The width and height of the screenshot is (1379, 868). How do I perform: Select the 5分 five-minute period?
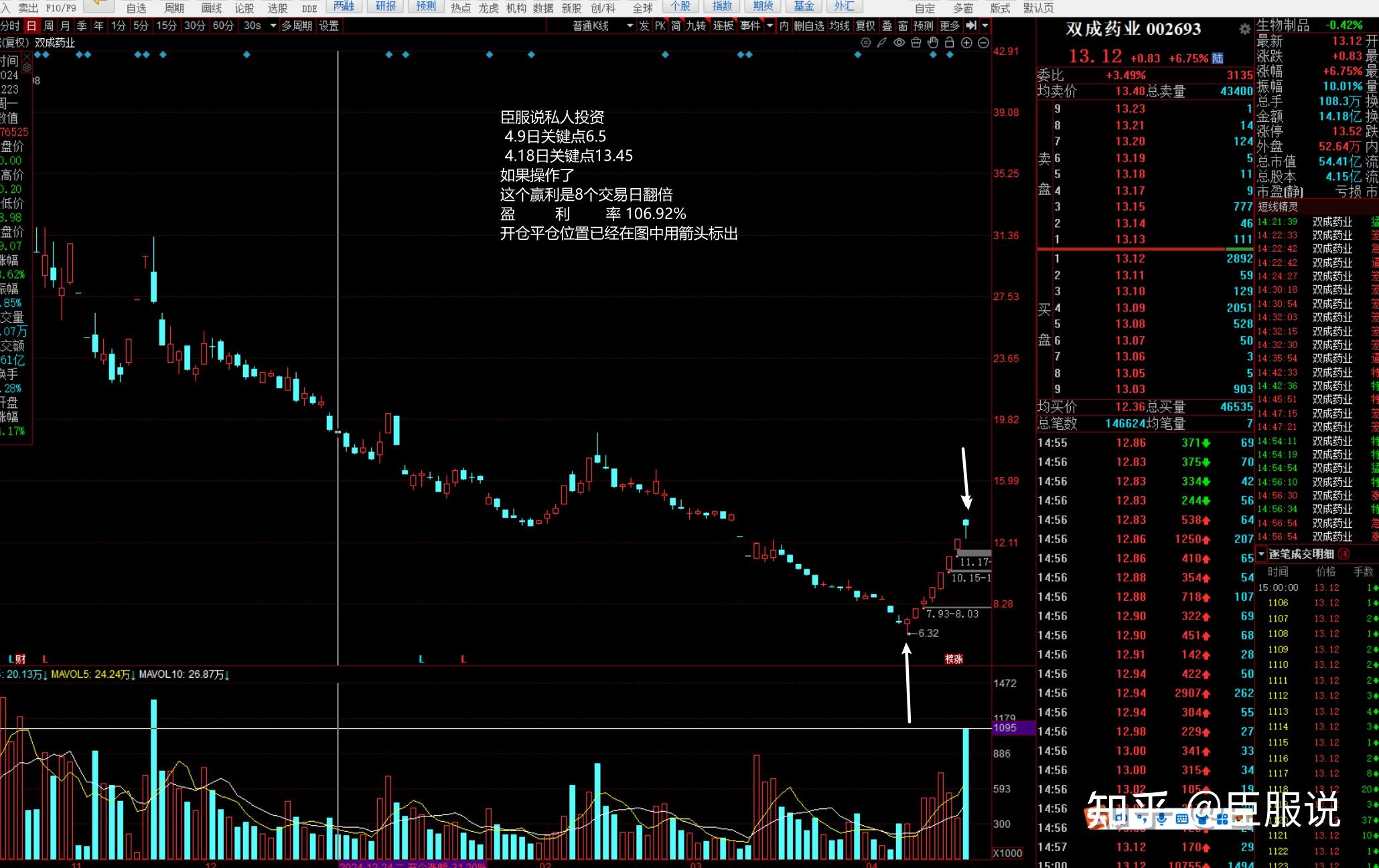click(x=141, y=25)
